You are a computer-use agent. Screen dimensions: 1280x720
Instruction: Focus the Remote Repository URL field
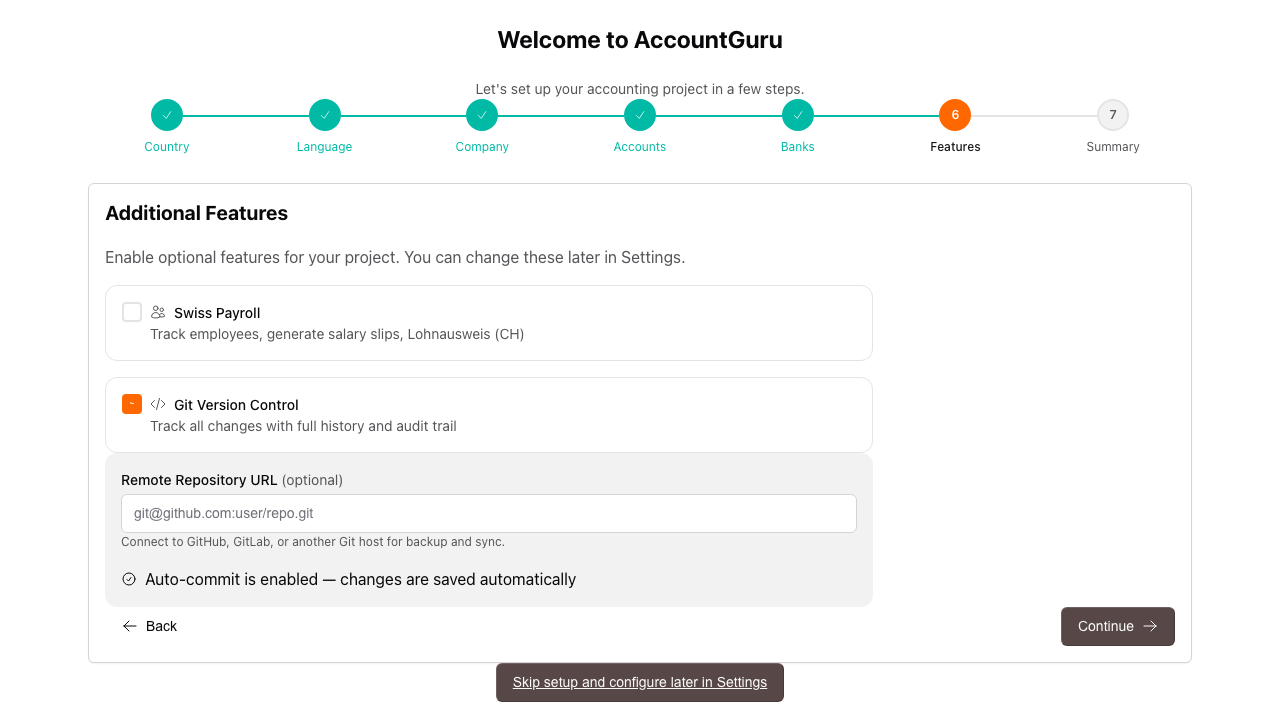pos(488,513)
